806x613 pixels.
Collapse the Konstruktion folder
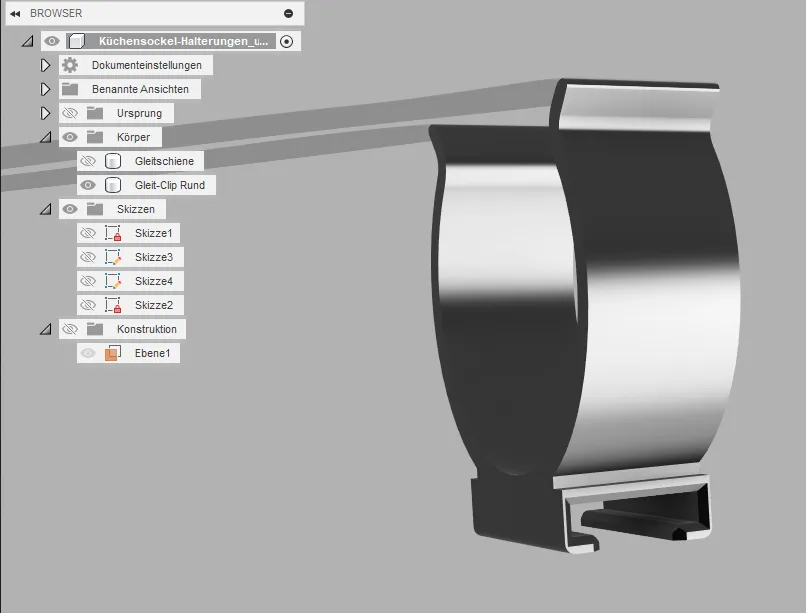(44, 329)
